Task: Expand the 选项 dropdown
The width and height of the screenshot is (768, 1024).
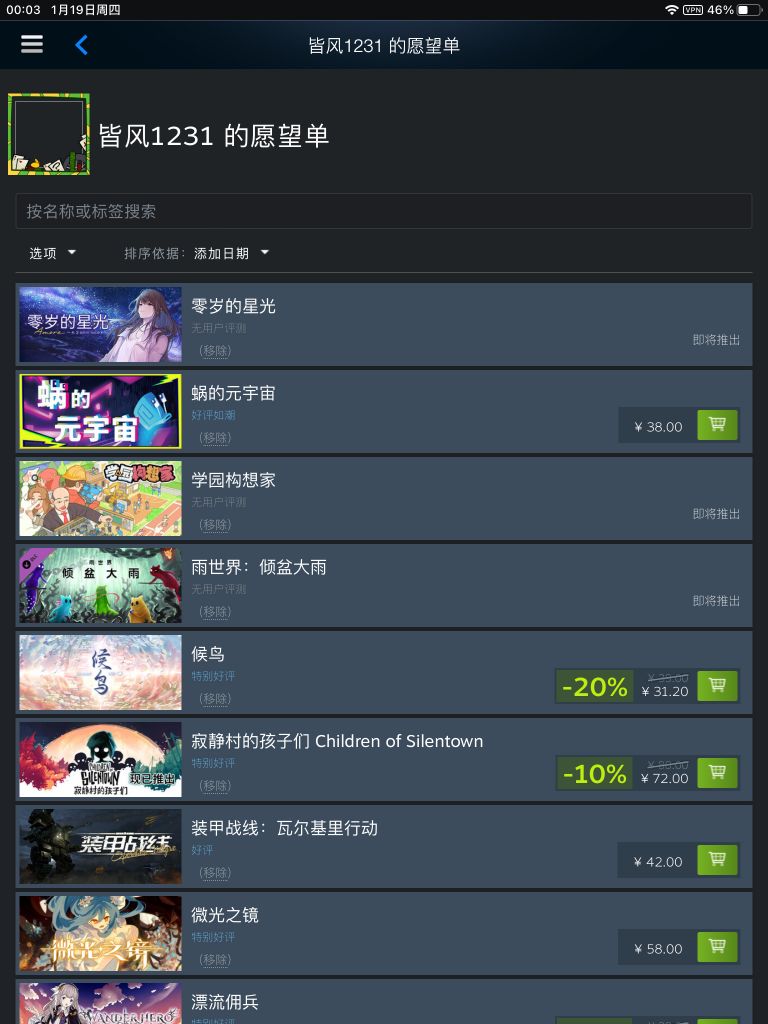Action: point(52,253)
